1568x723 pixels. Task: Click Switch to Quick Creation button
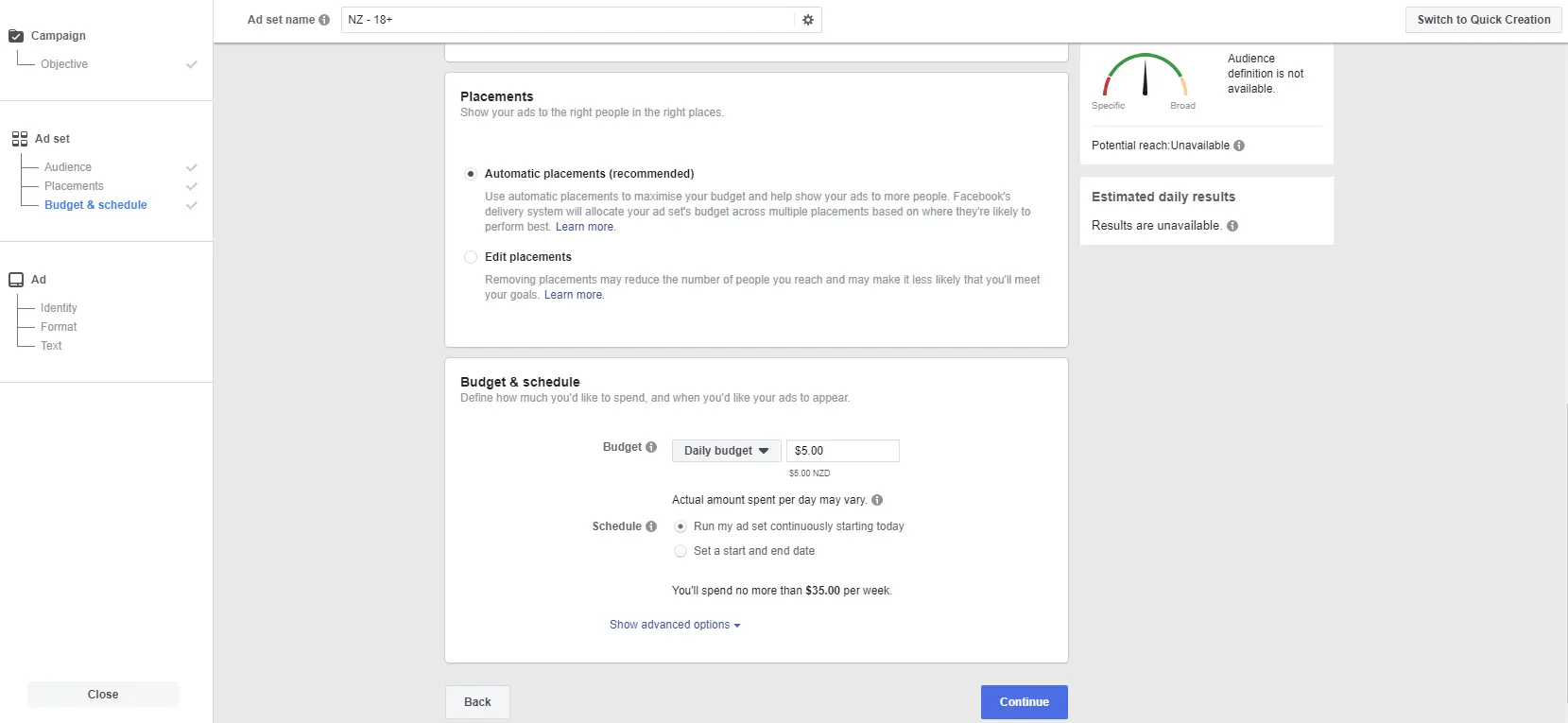pyautogui.click(x=1483, y=20)
